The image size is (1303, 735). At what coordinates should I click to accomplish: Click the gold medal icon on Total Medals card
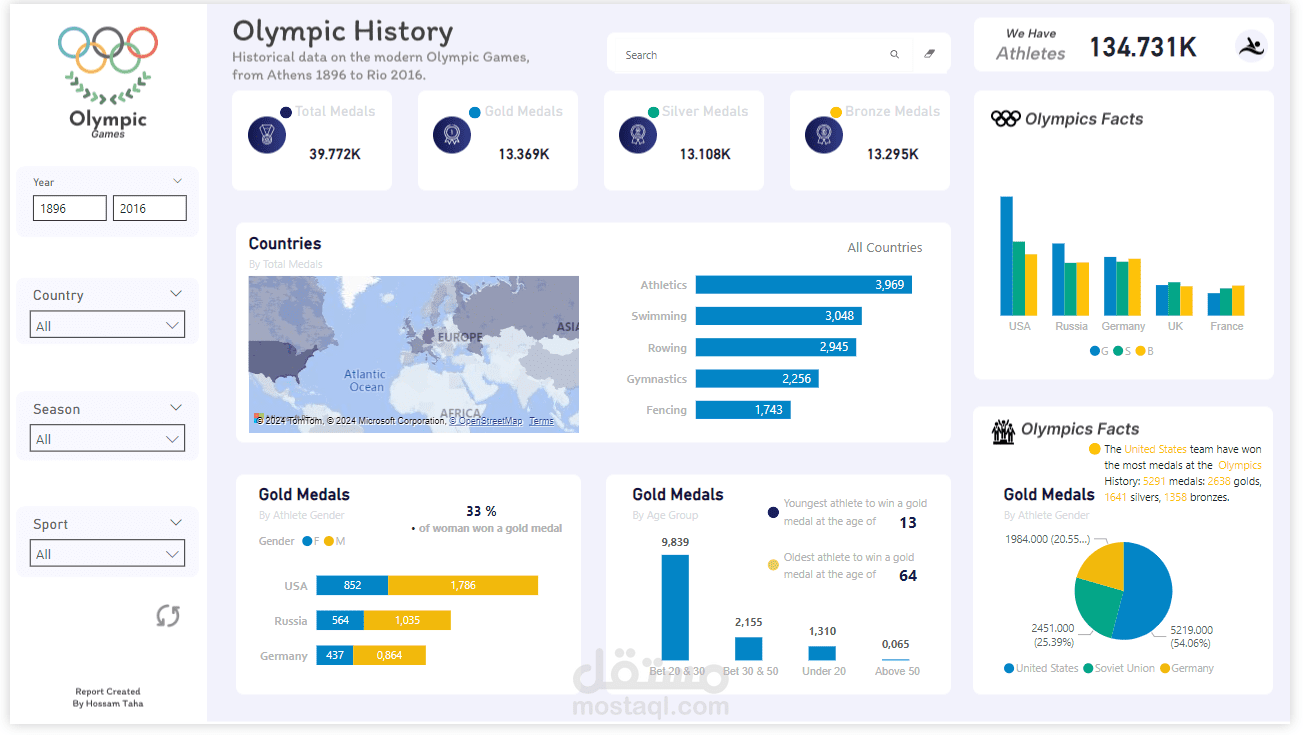[266, 133]
